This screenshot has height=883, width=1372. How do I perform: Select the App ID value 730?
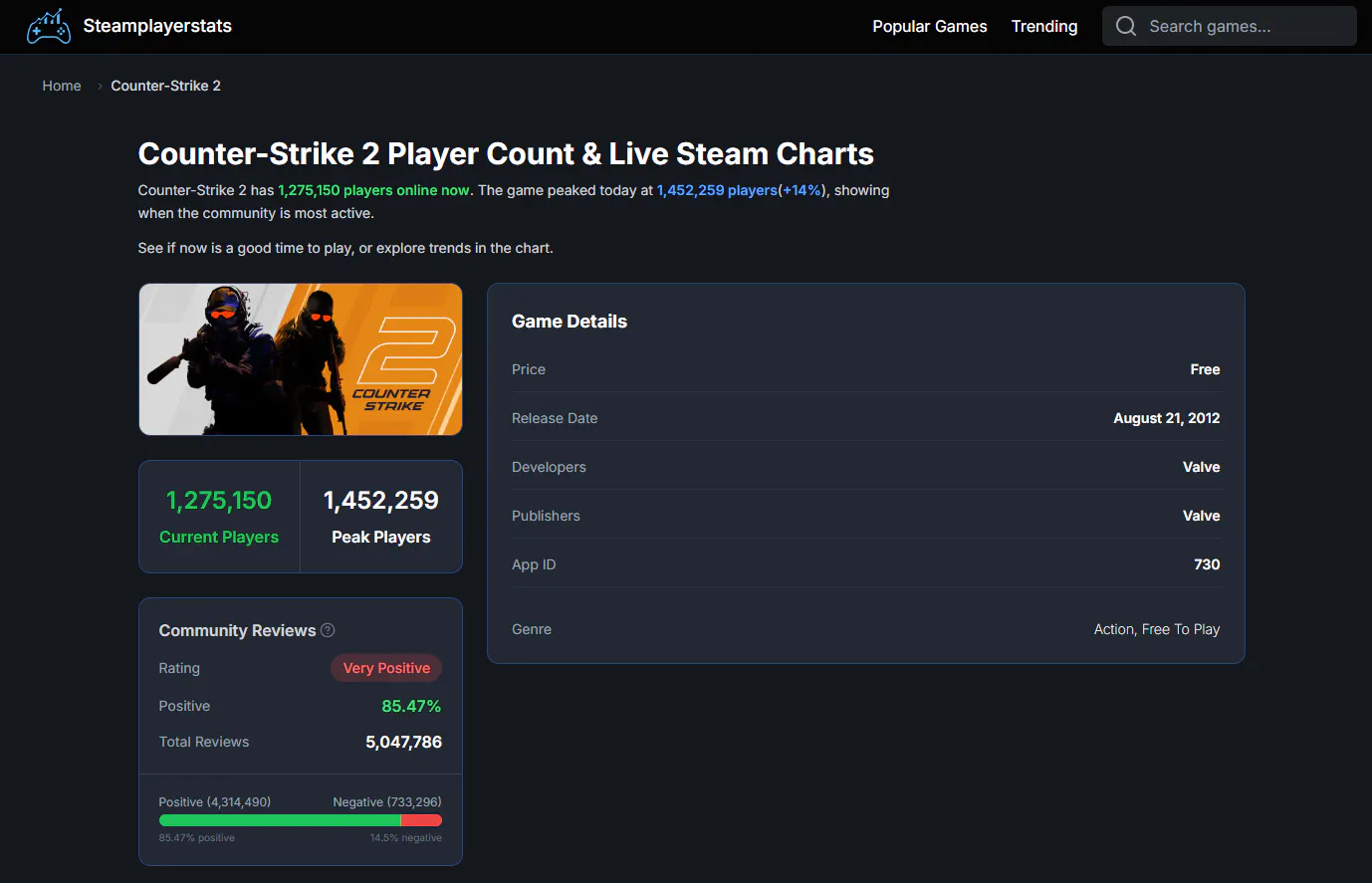[1207, 564]
